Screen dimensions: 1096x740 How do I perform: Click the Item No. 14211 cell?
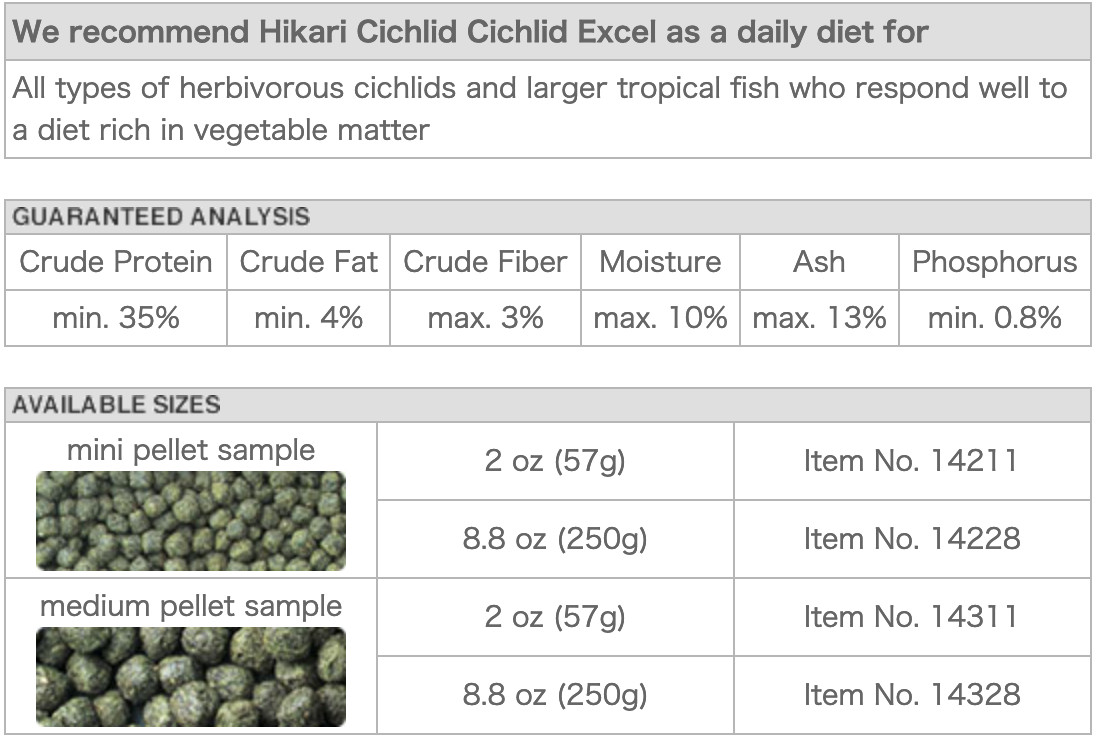[911, 461]
